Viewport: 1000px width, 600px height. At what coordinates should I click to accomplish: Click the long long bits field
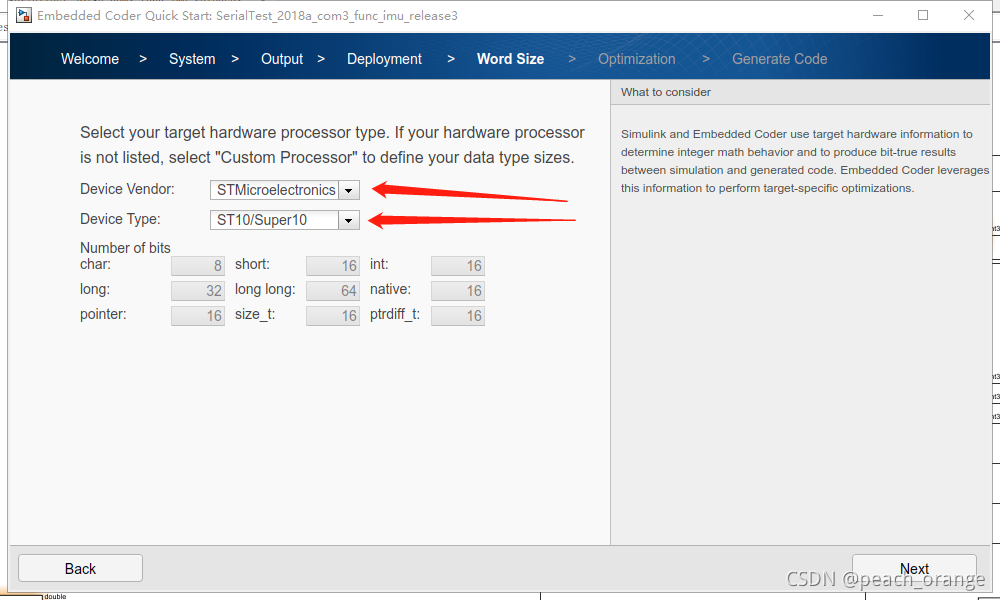(333, 291)
